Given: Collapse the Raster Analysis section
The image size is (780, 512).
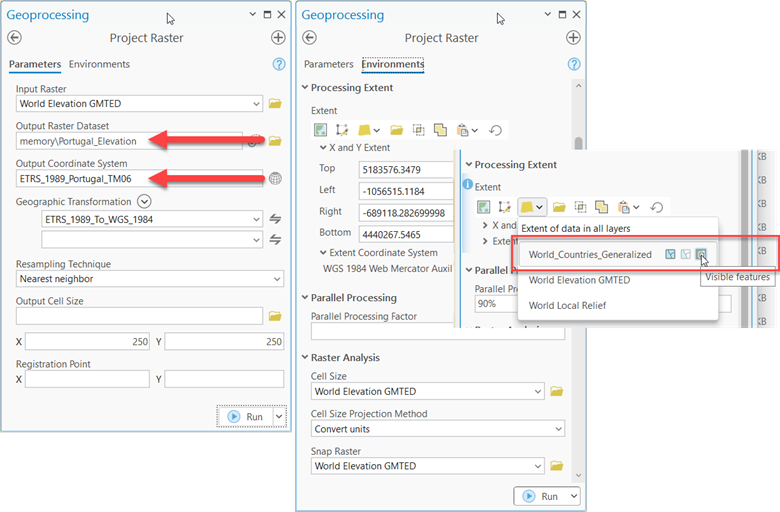Looking at the screenshot, I should [304, 357].
